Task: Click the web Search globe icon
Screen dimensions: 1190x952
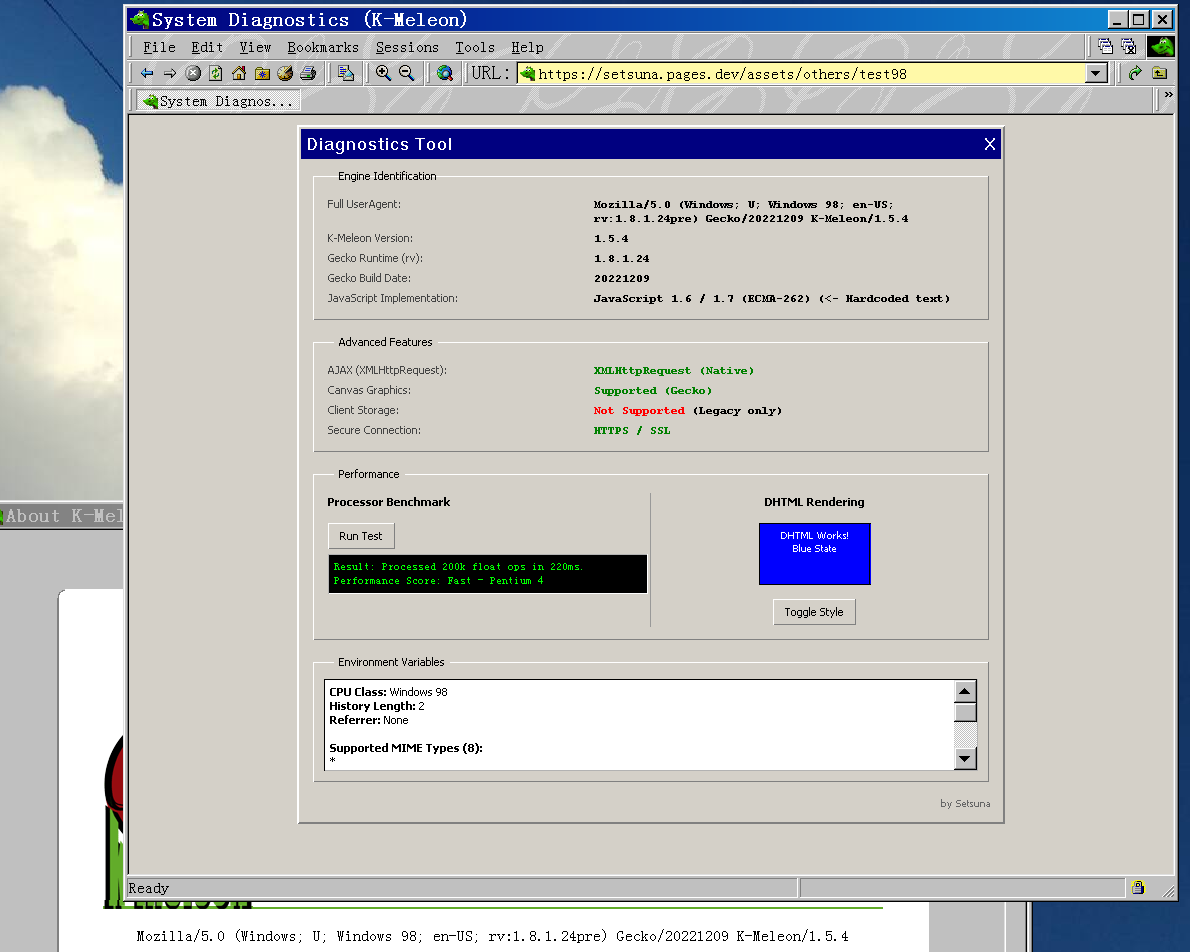Action: click(x=445, y=73)
